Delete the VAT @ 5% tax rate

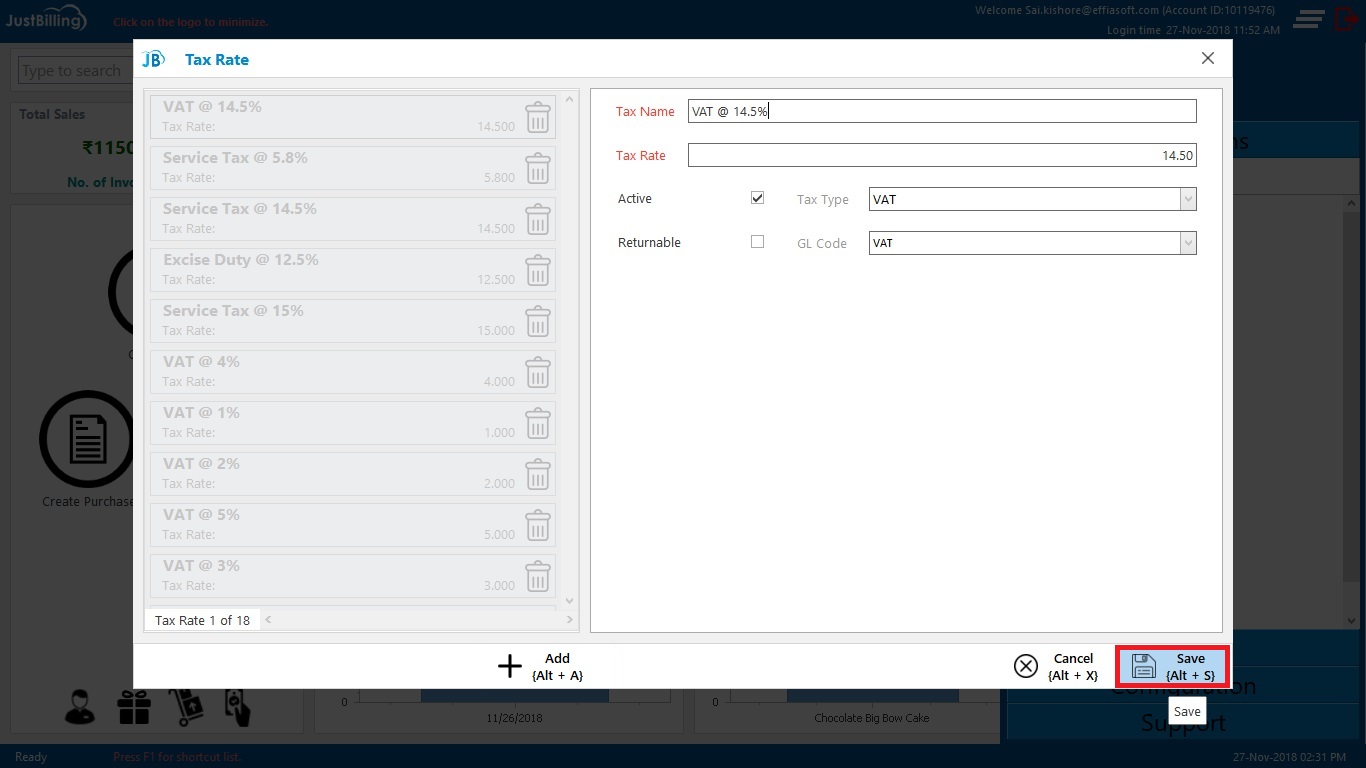click(x=538, y=525)
